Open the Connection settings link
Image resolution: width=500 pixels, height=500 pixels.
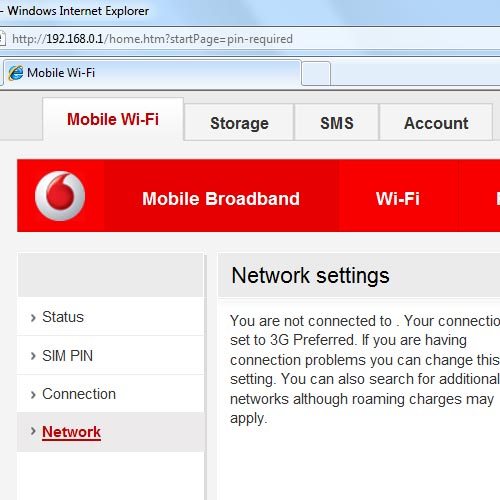(x=79, y=394)
